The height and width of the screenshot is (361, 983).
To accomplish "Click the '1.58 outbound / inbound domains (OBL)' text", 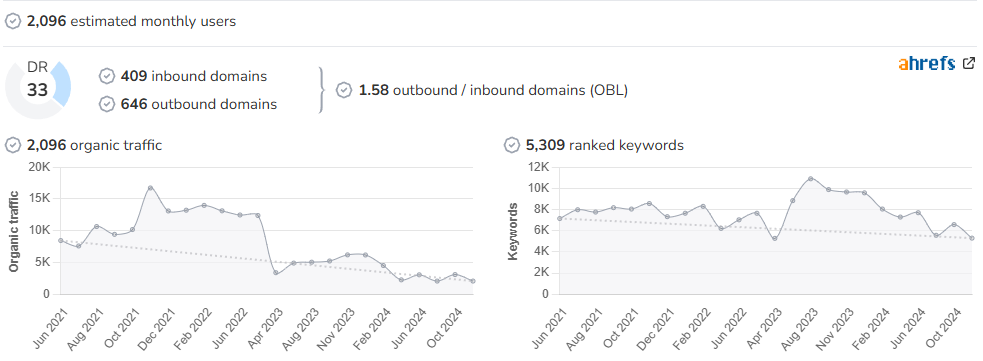I will 493,90.
